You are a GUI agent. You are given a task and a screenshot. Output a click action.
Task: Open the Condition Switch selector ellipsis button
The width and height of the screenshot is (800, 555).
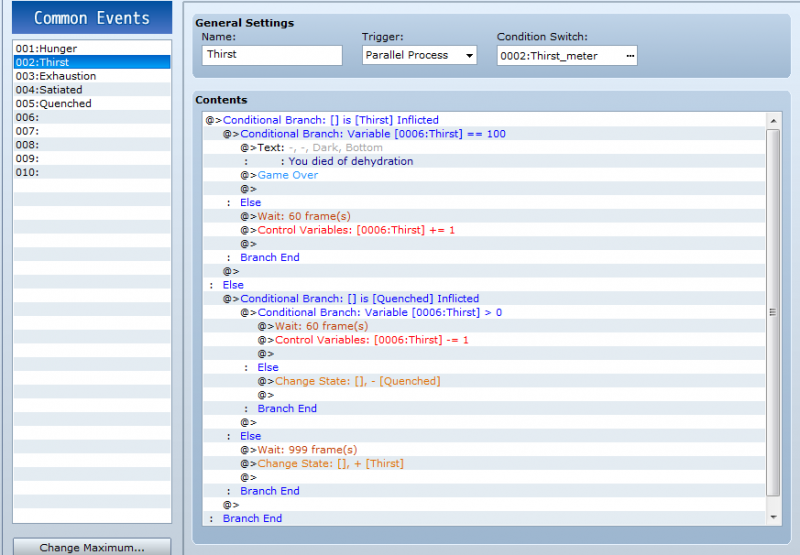point(630,56)
